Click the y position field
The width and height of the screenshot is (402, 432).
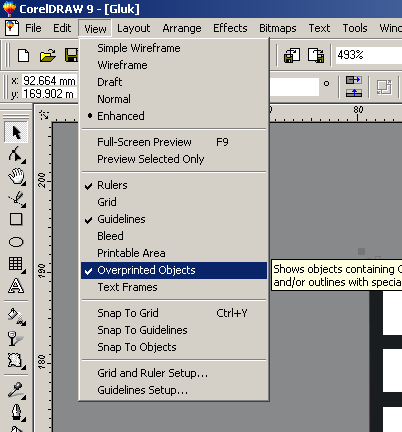pyautogui.click(x=49, y=94)
